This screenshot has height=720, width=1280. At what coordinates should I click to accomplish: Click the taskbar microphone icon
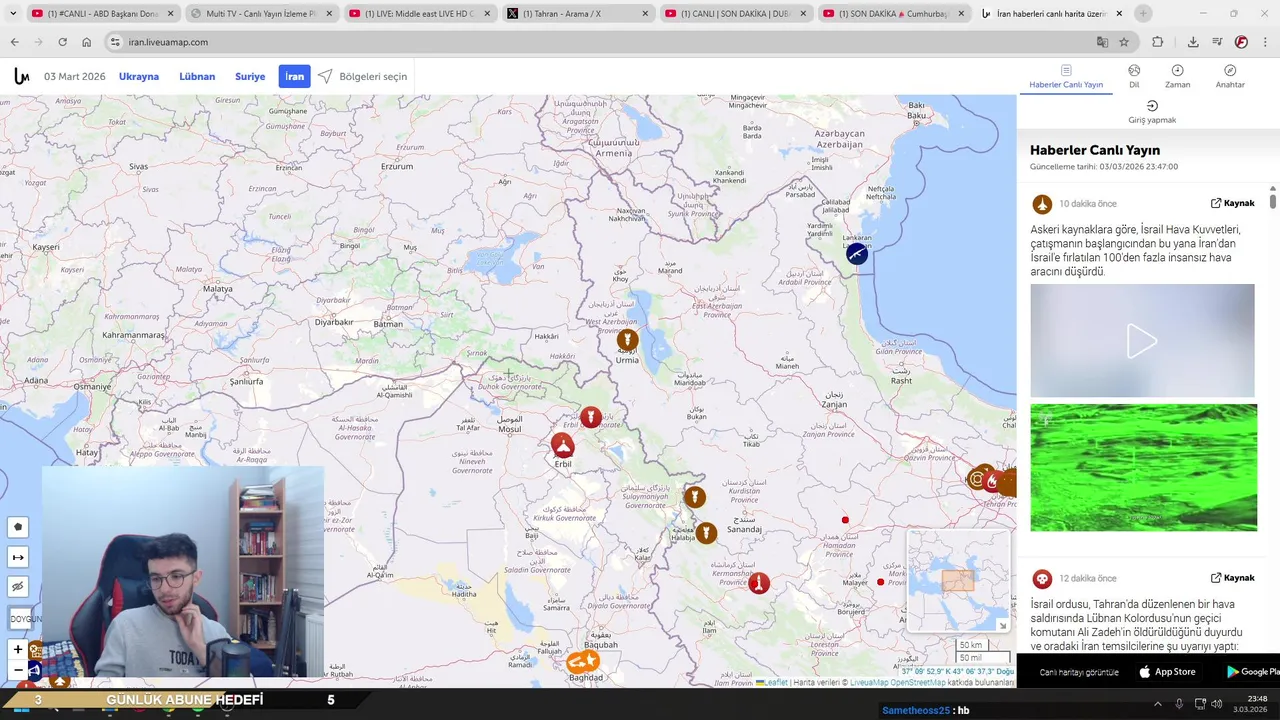click(1179, 704)
